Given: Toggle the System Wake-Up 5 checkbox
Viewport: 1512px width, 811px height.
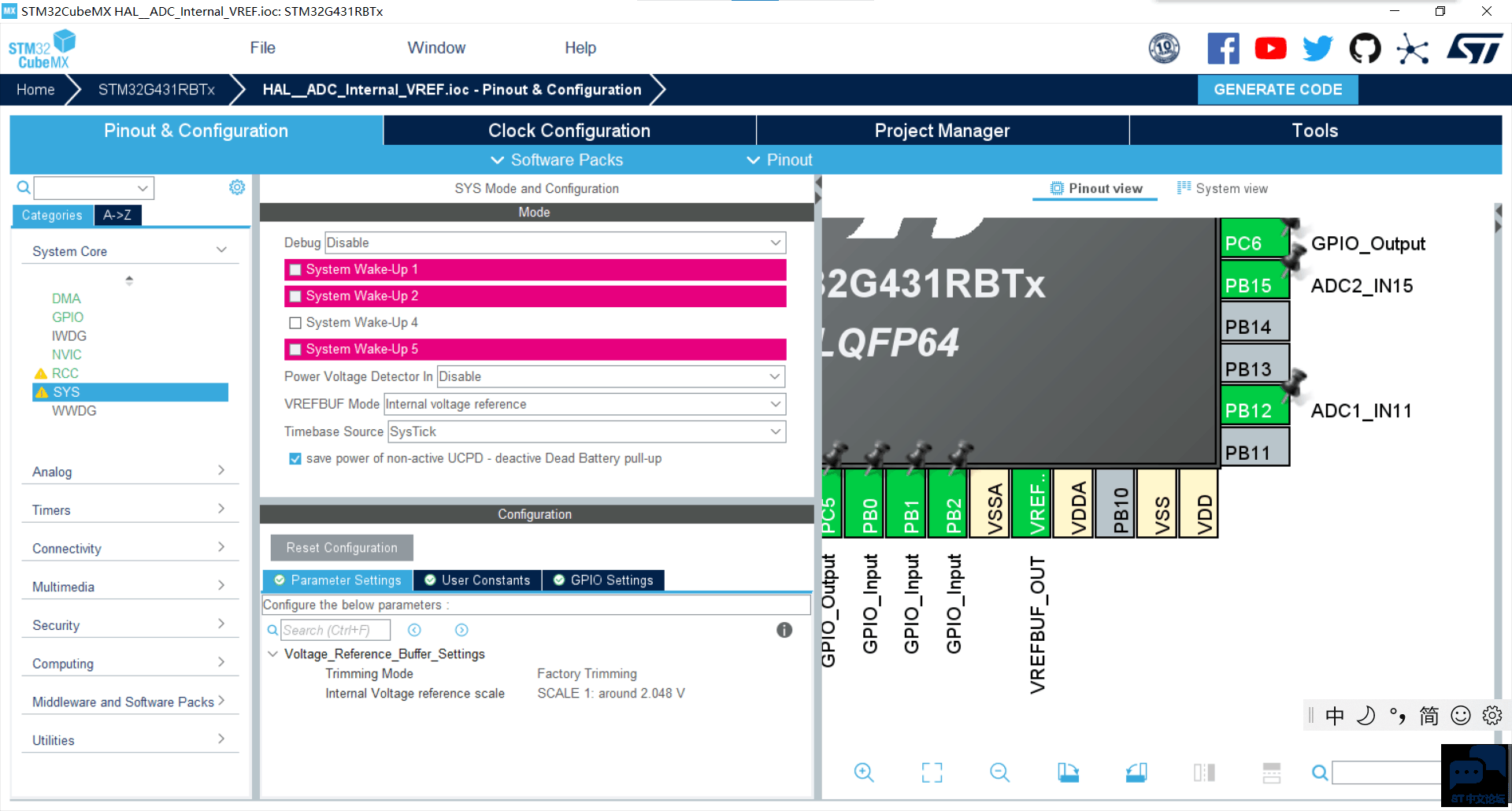Looking at the screenshot, I should 295,350.
